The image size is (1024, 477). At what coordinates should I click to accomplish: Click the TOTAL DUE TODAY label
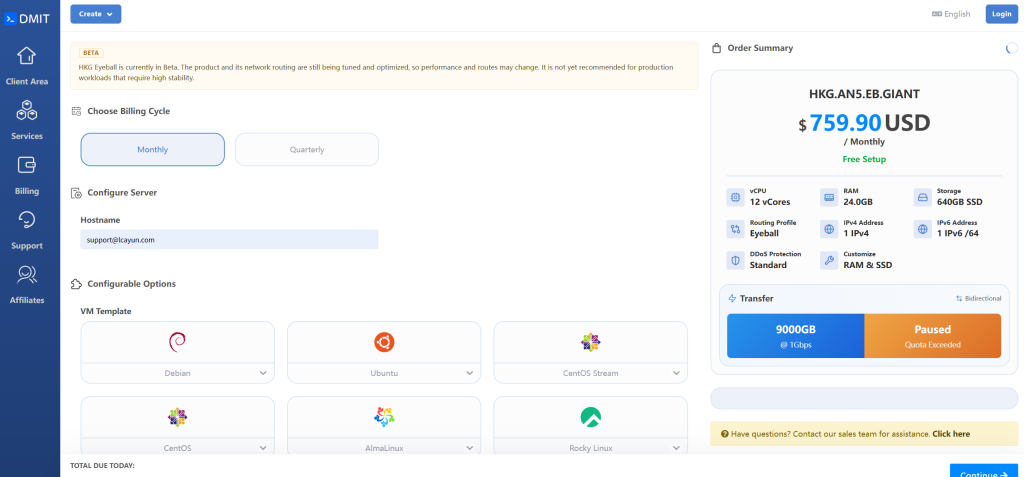pos(103,466)
